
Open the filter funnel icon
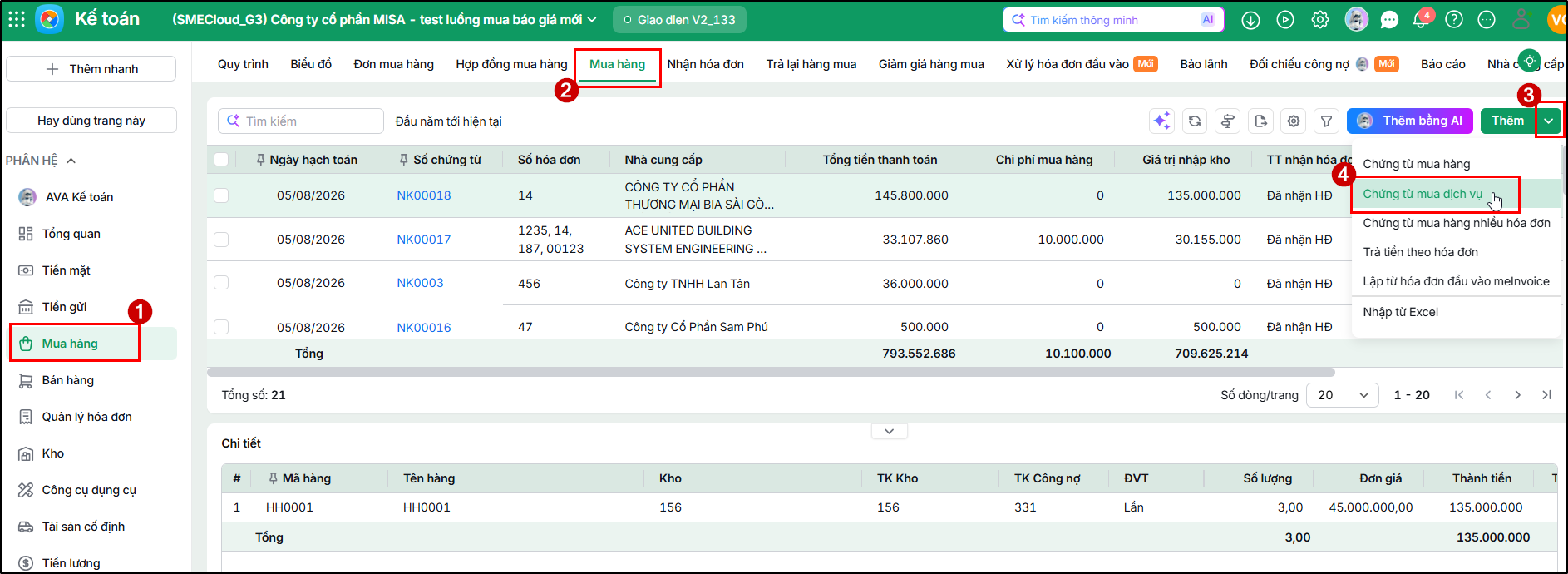pos(1327,121)
